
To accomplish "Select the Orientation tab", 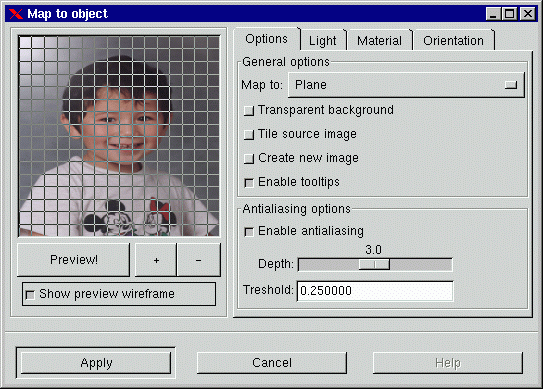I will (x=453, y=41).
